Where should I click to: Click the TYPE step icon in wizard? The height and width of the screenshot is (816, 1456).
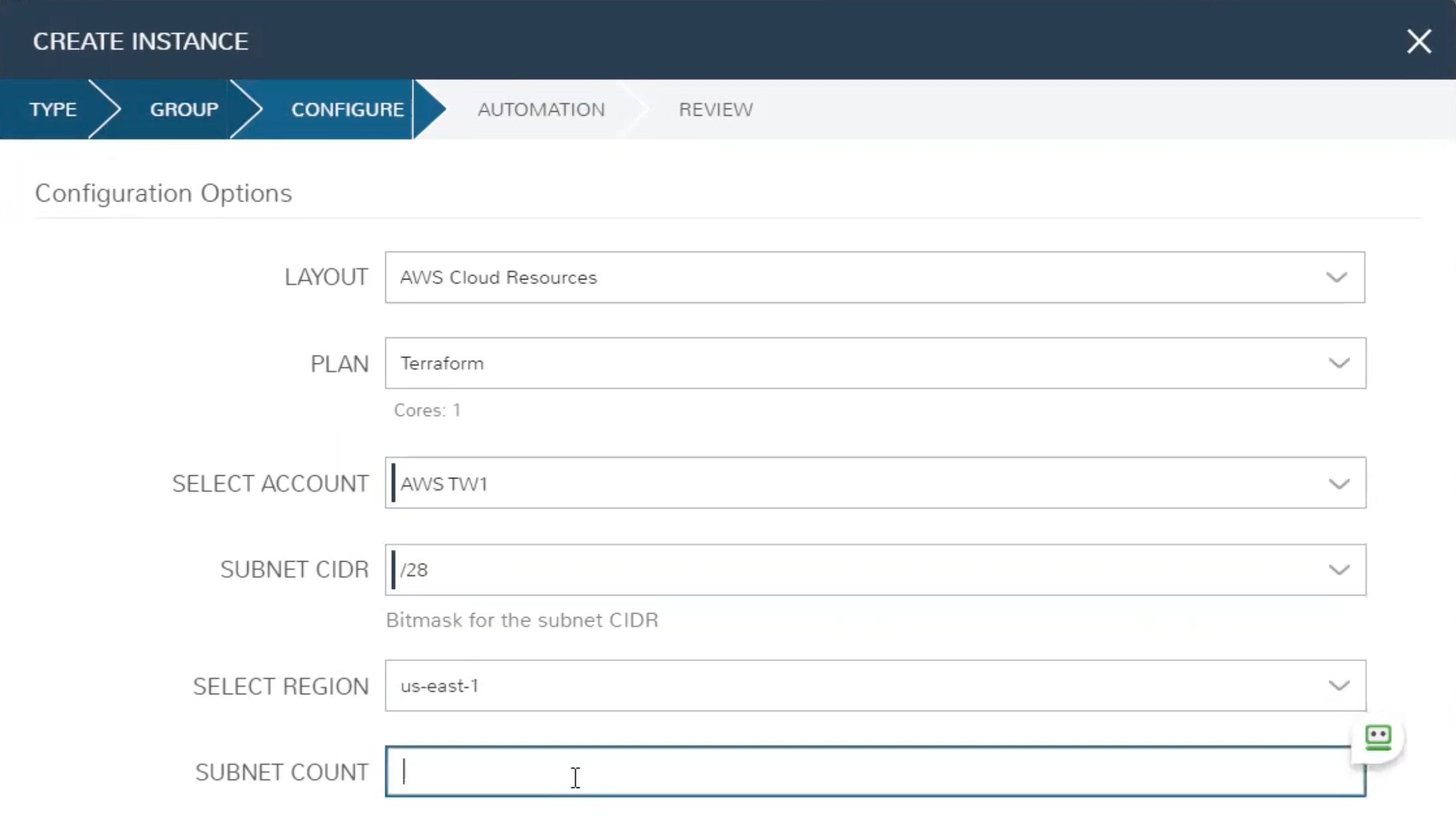(53, 108)
